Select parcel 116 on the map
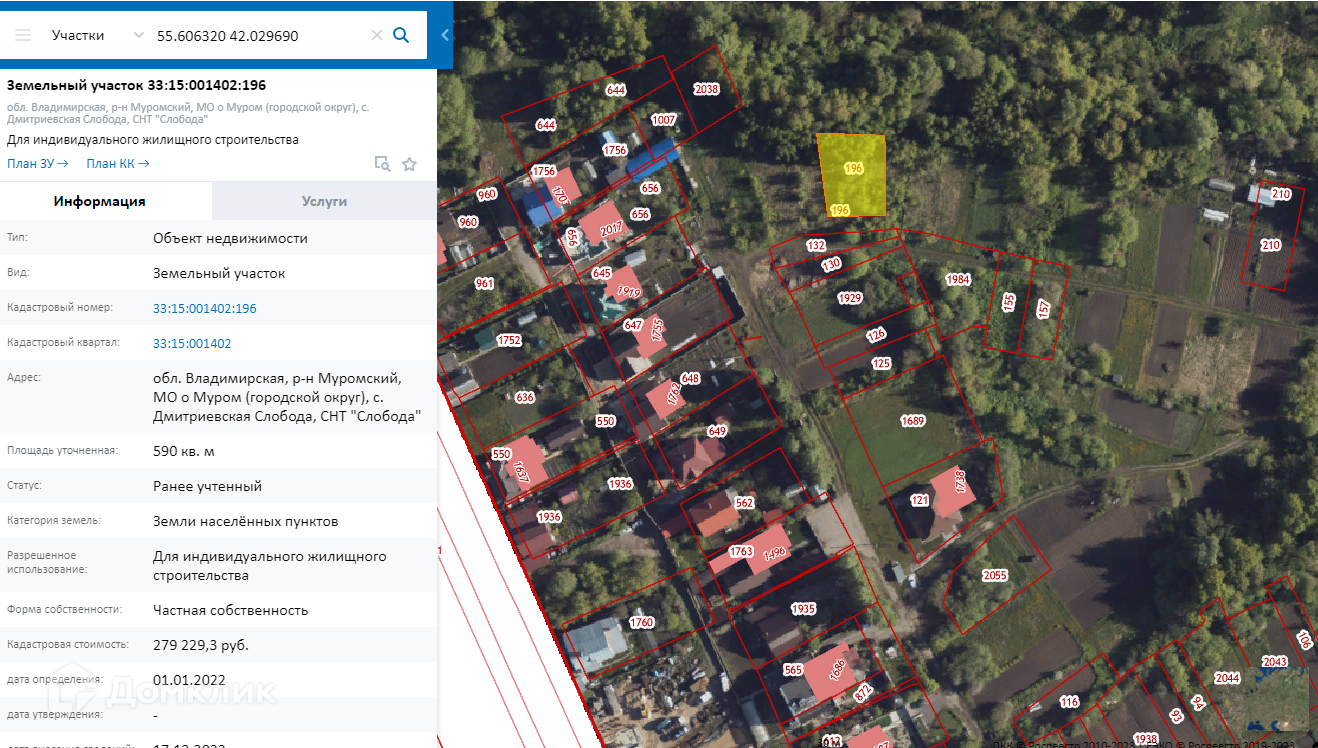Screen dimensions: 1318x748 tap(1069, 702)
